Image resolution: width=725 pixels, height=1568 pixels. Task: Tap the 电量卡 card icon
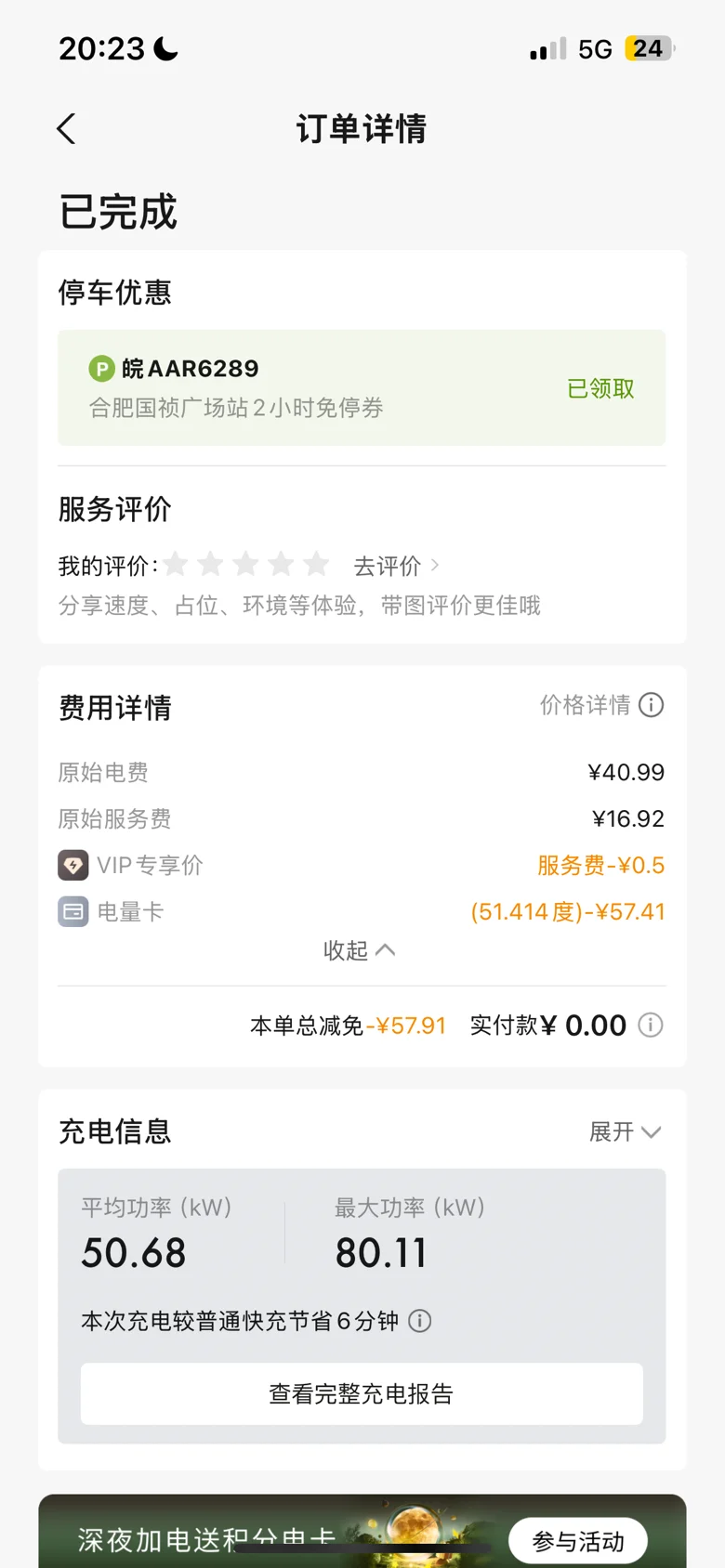[73, 911]
